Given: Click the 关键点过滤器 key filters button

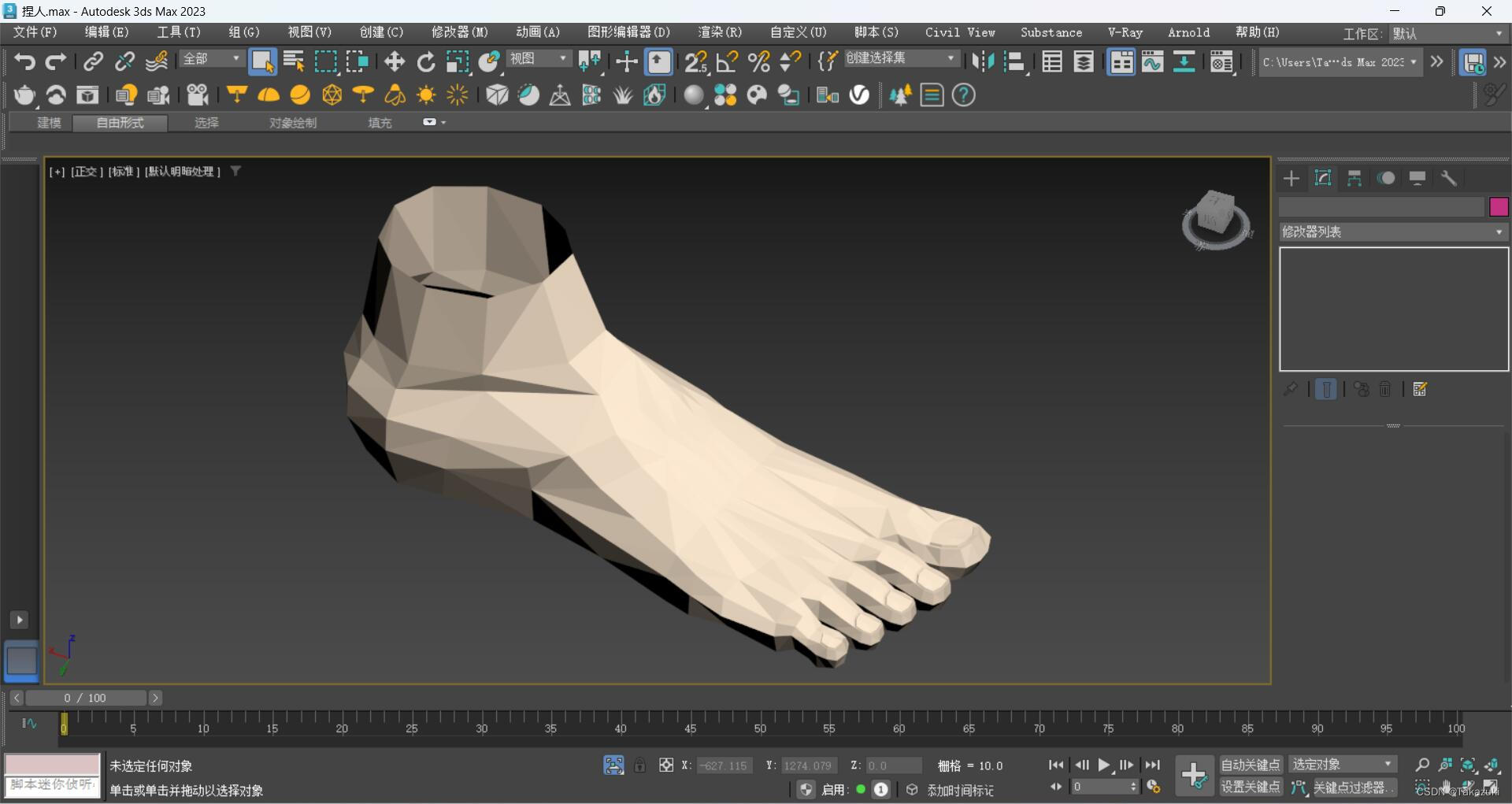Looking at the screenshot, I should tap(1354, 787).
